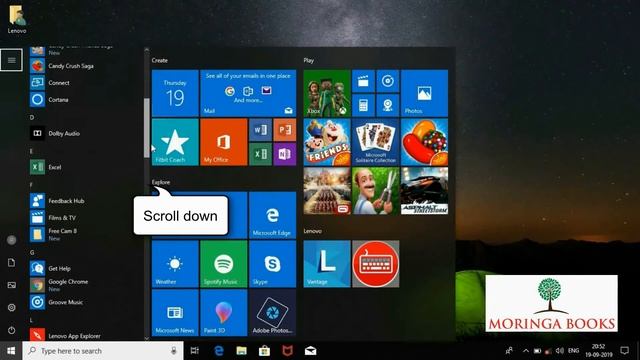The width and height of the screenshot is (640, 360).
Task: Open the My Office tile
Action: coord(224,142)
